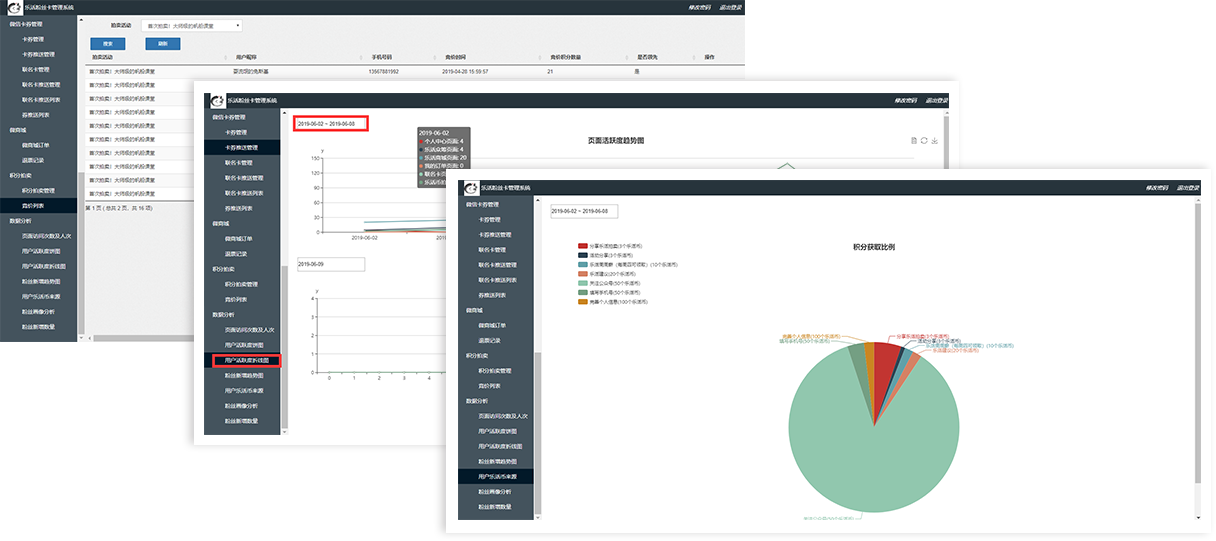Select the red-outlined 用户活跃度折线图 menu item
1216x541 pixels.
click(x=242, y=360)
